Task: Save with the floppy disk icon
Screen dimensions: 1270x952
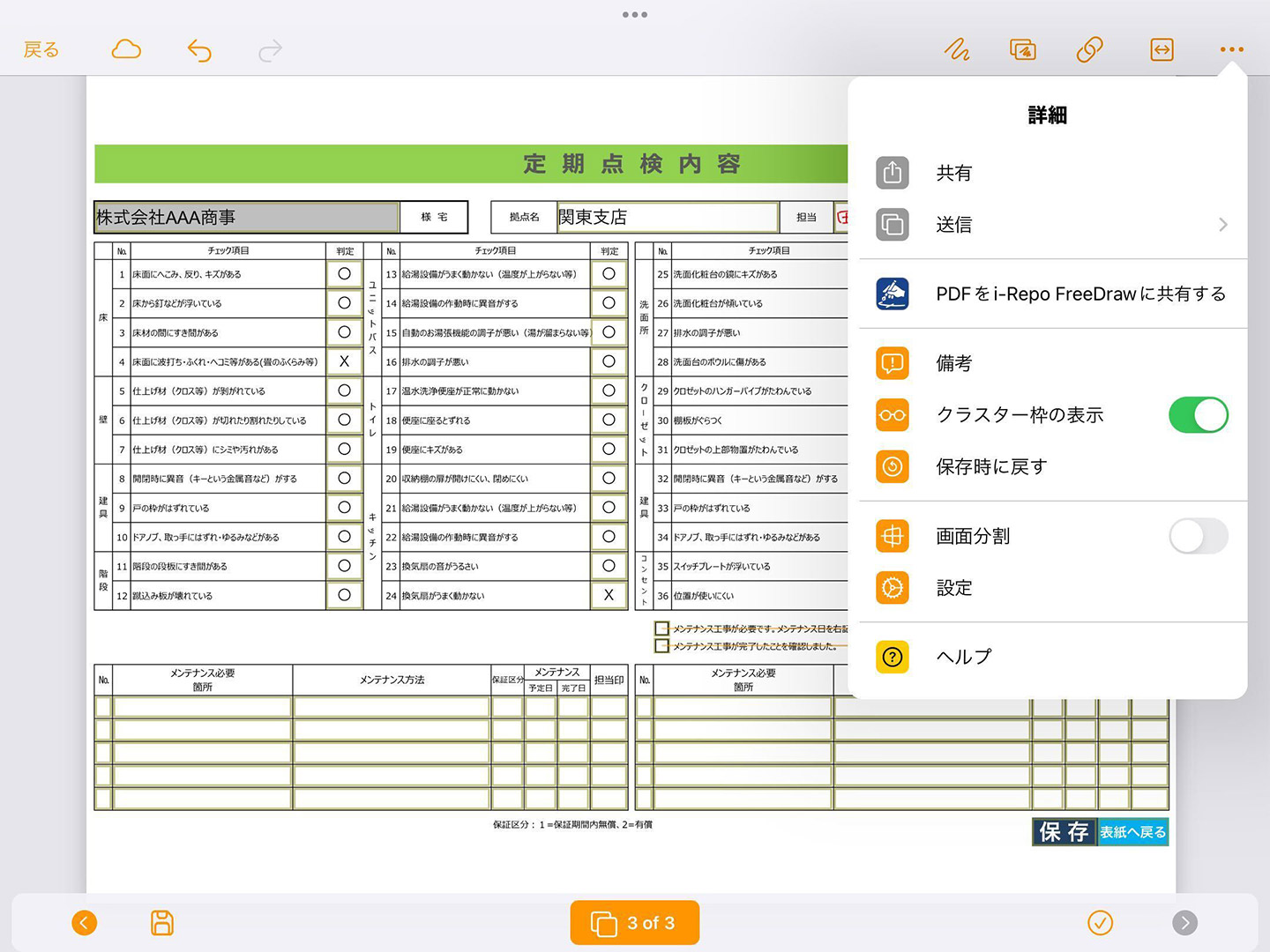Action: coord(162,923)
